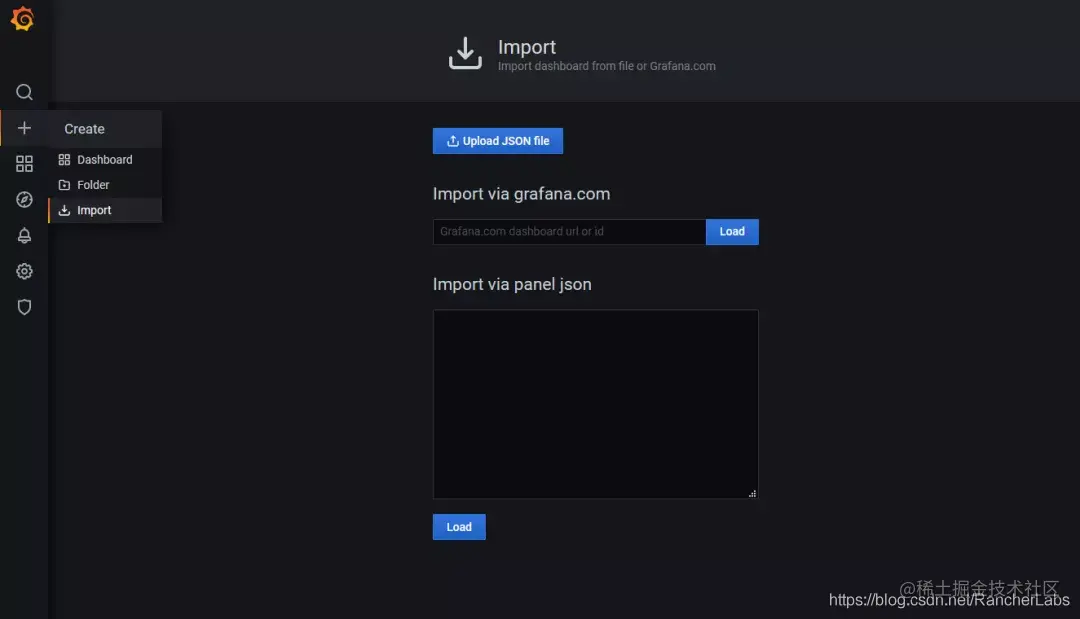Open the Dashboards four-squares sidebar icon
Image resolution: width=1080 pixels, height=619 pixels.
pyautogui.click(x=24, y=163)
